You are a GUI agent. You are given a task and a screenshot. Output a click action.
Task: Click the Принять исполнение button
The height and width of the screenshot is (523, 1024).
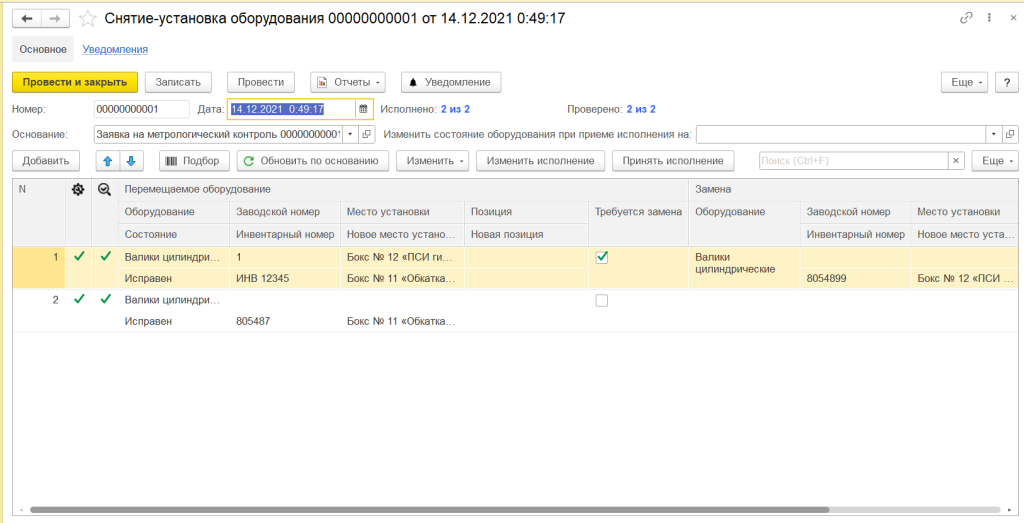click(673, 161)
